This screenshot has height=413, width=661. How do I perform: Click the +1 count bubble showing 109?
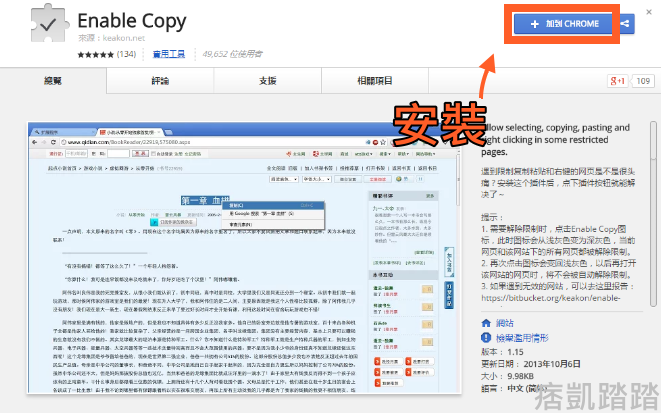coord(643,81)
